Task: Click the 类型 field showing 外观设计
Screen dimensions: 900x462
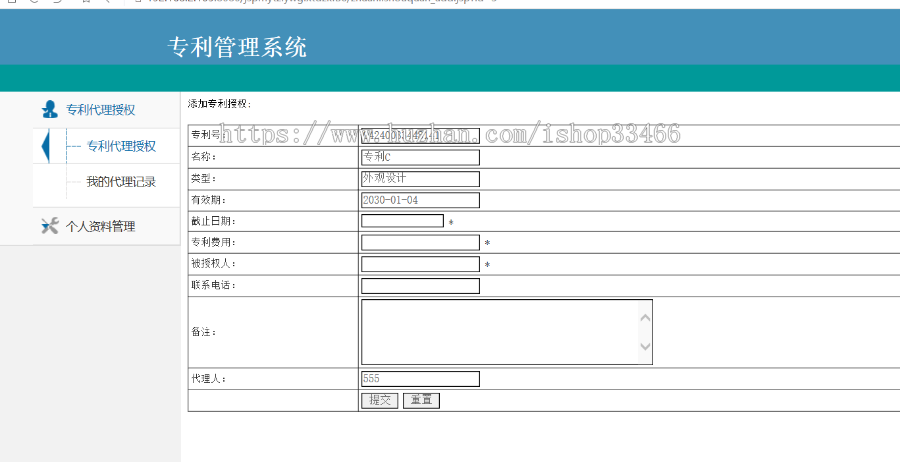Action: (420, 178)
